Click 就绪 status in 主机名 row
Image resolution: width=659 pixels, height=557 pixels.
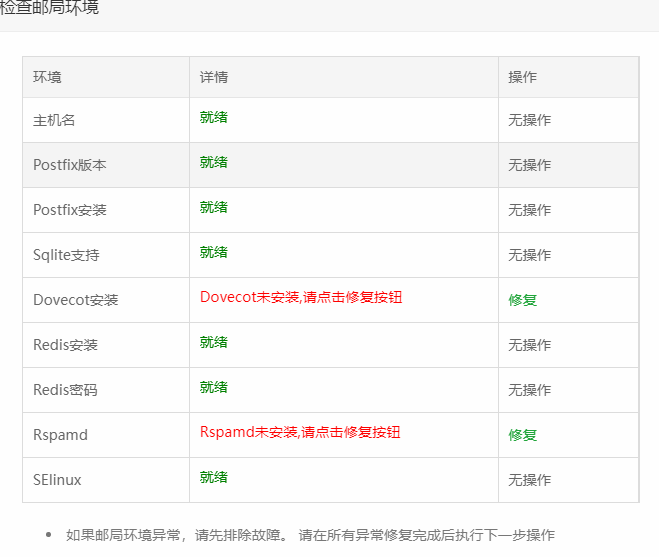pos(214,117)
